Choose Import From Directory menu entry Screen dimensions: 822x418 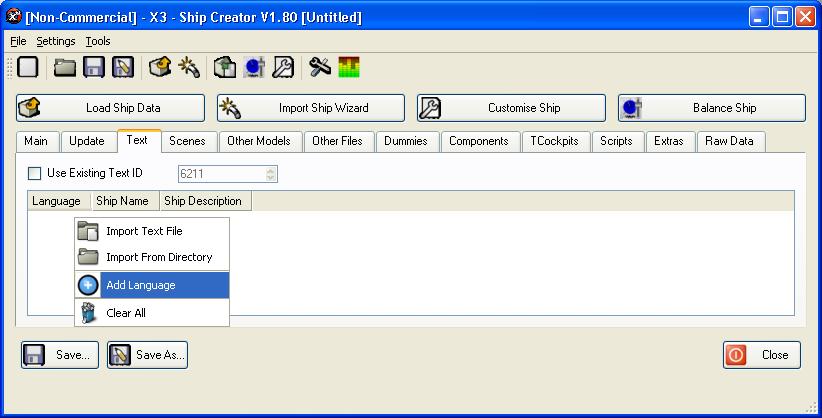[152, 257]
